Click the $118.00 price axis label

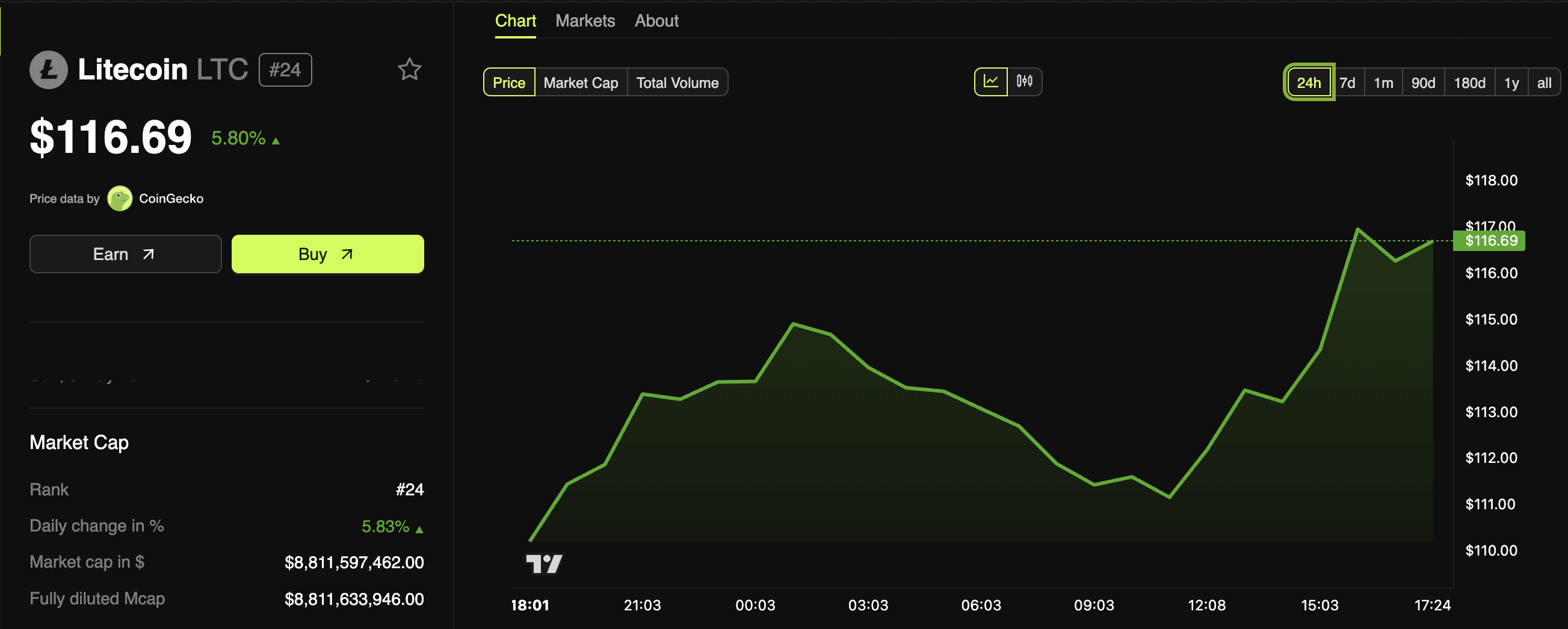tap(1492, 180)
